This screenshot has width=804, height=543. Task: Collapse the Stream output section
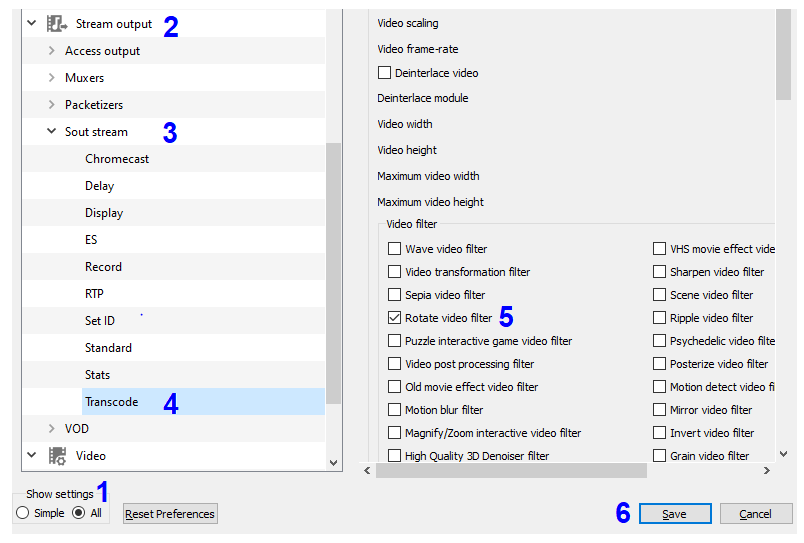pos(31,23)
